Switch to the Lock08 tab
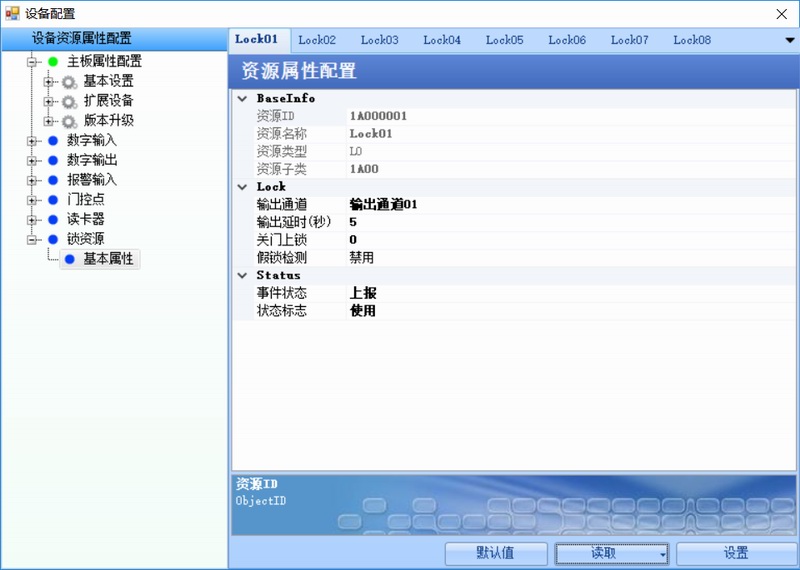The image size is (800, 570). 691,40
